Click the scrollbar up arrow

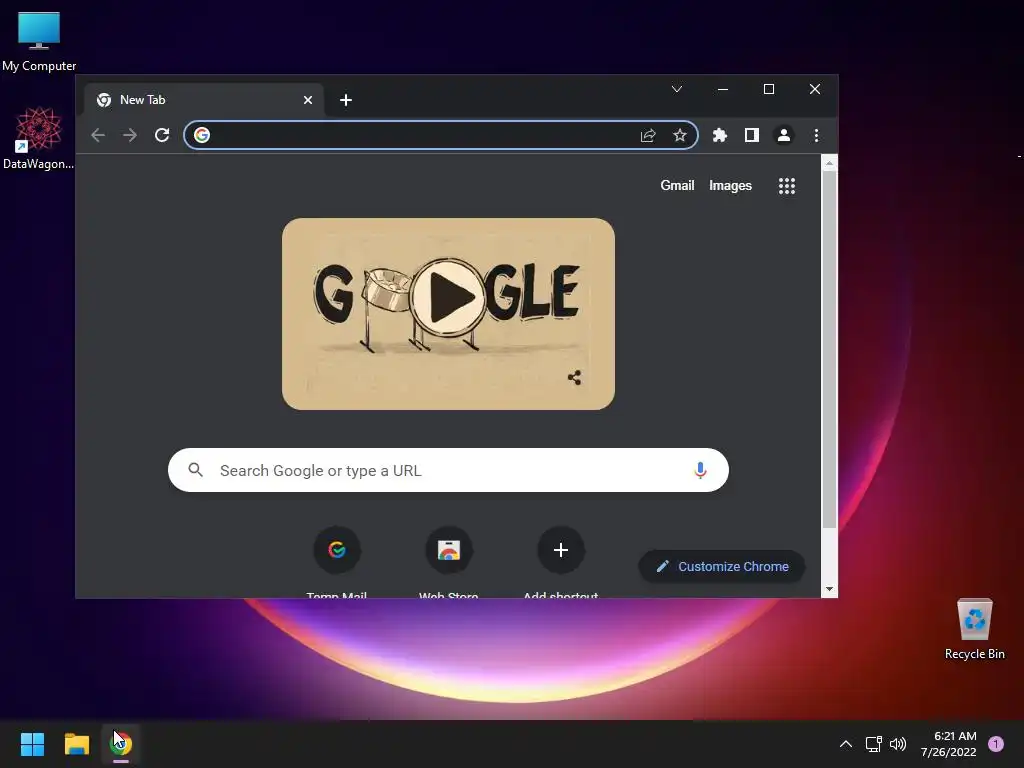[829, 163]
